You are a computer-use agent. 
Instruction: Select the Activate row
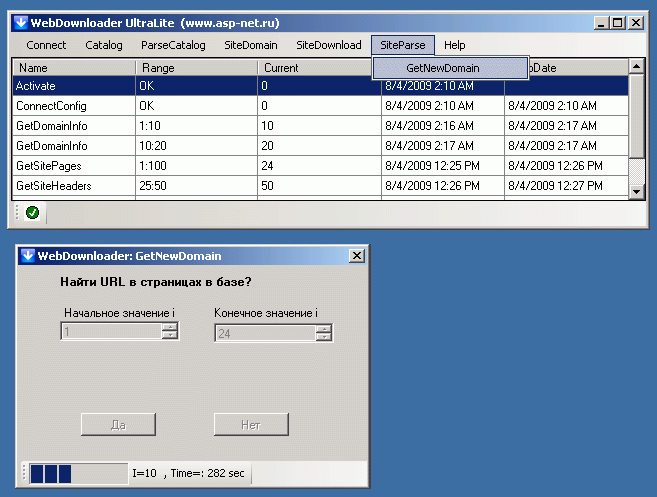click(x=321, y=86)
